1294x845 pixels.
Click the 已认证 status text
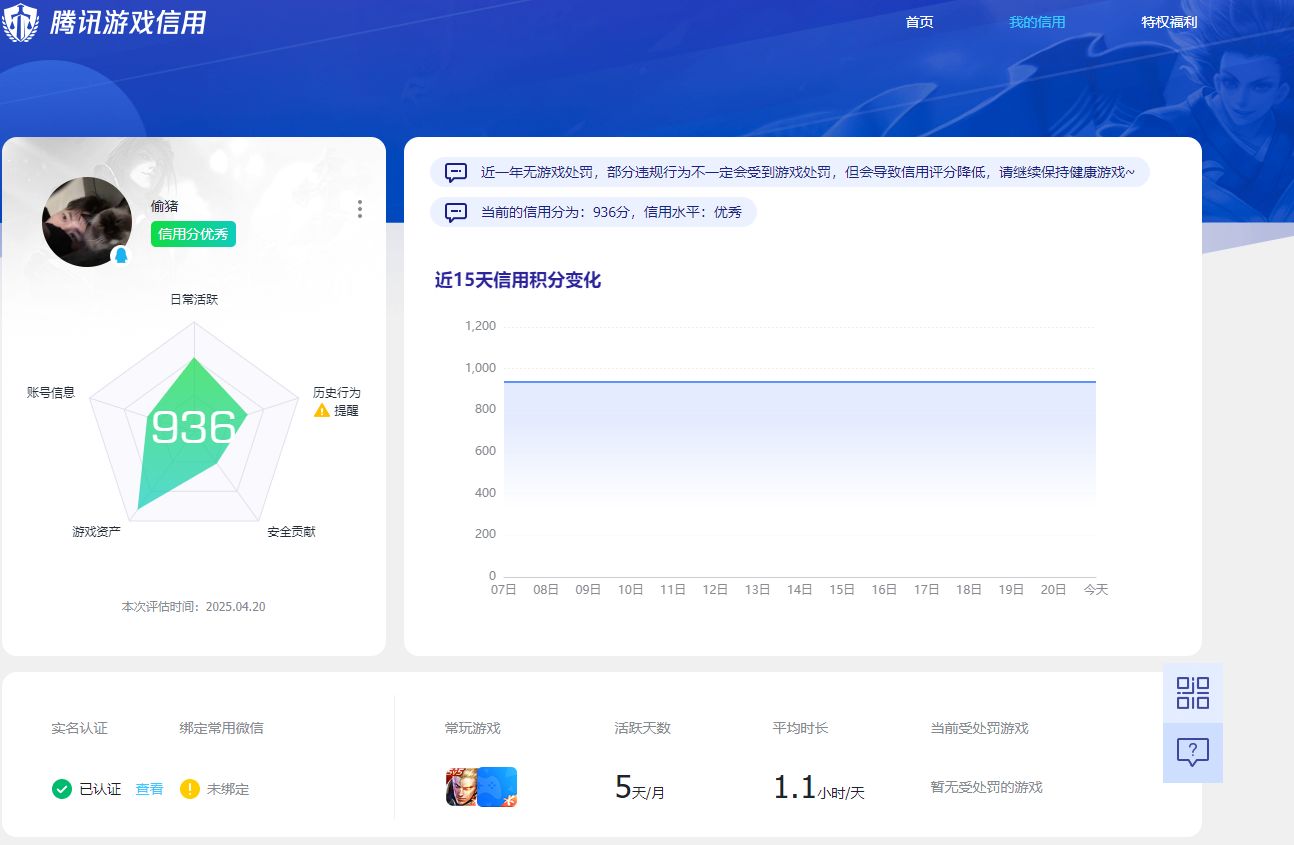pos(100,789)
